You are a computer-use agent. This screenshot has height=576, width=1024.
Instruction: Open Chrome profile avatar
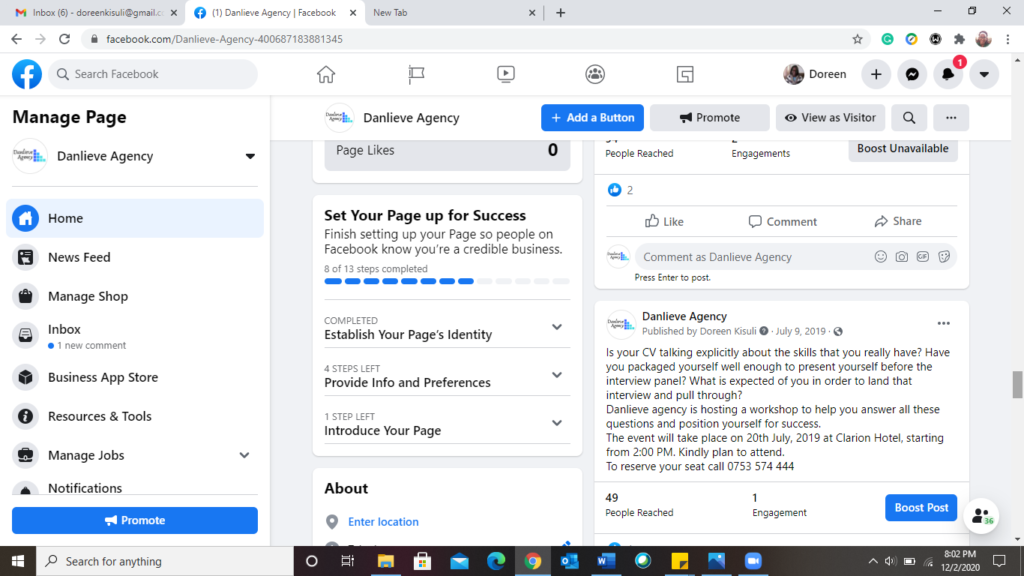pos(984,39)
